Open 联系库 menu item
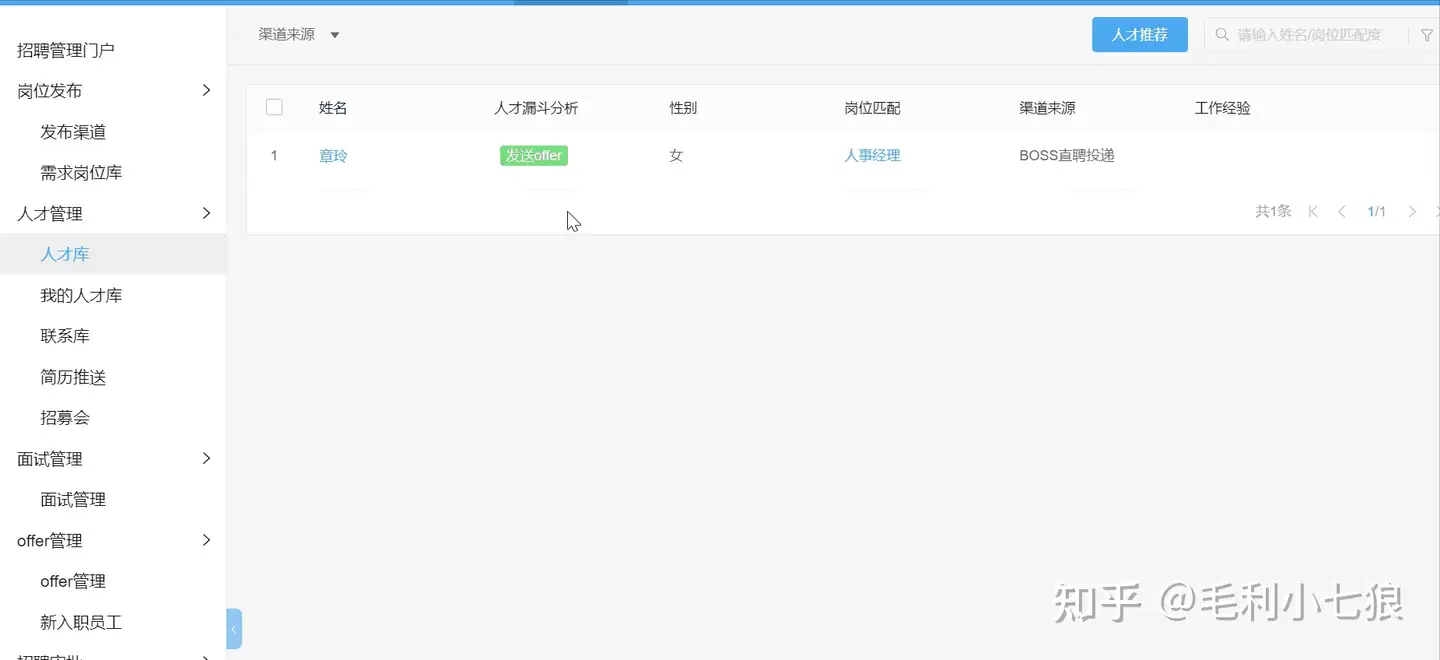 pyautogui.click(x=65, y=336)
